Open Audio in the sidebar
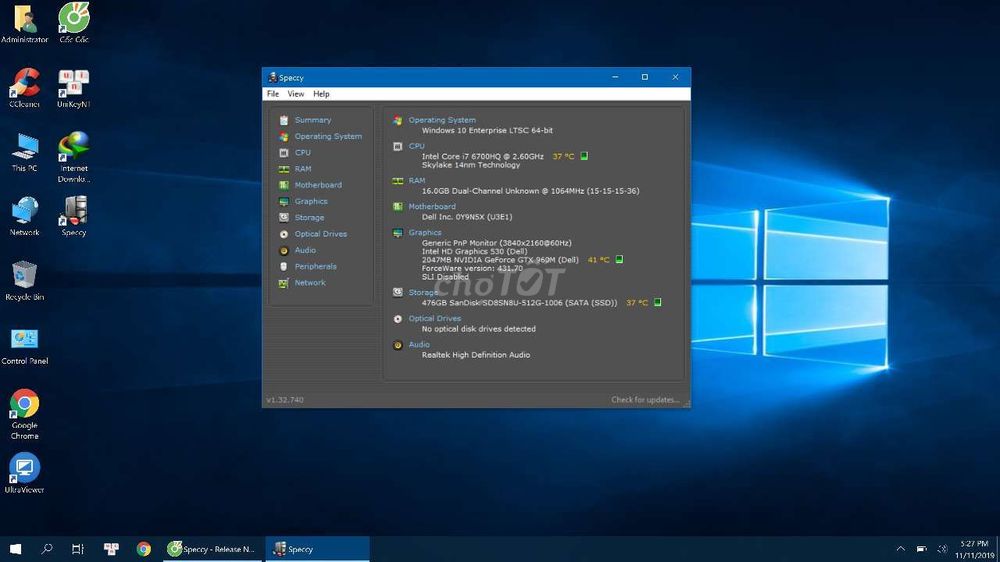The width and height of the screenshot is (1000, 562). (305, 250)
